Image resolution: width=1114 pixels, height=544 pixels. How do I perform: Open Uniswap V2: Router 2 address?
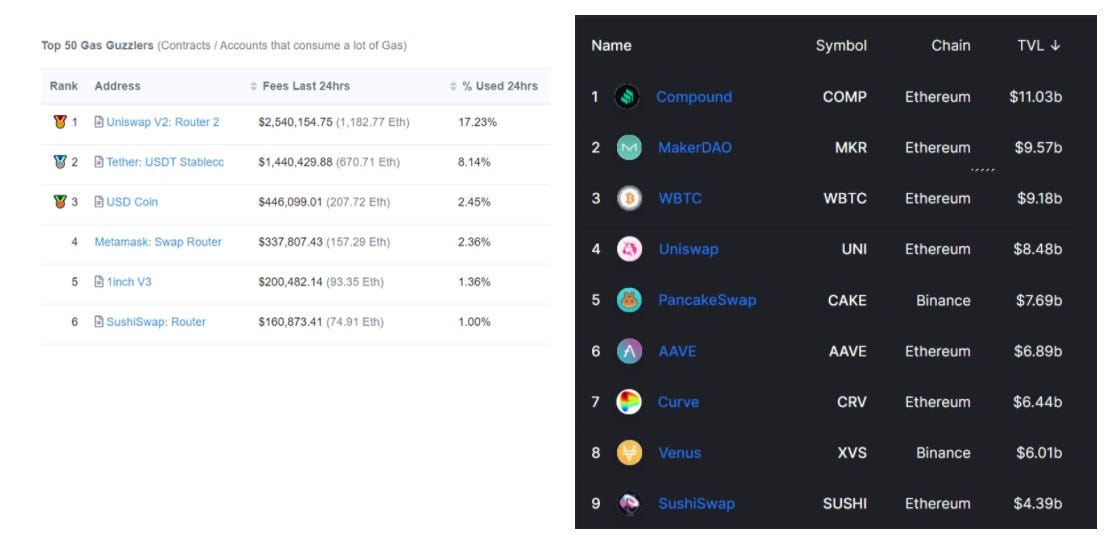point(163,122)
